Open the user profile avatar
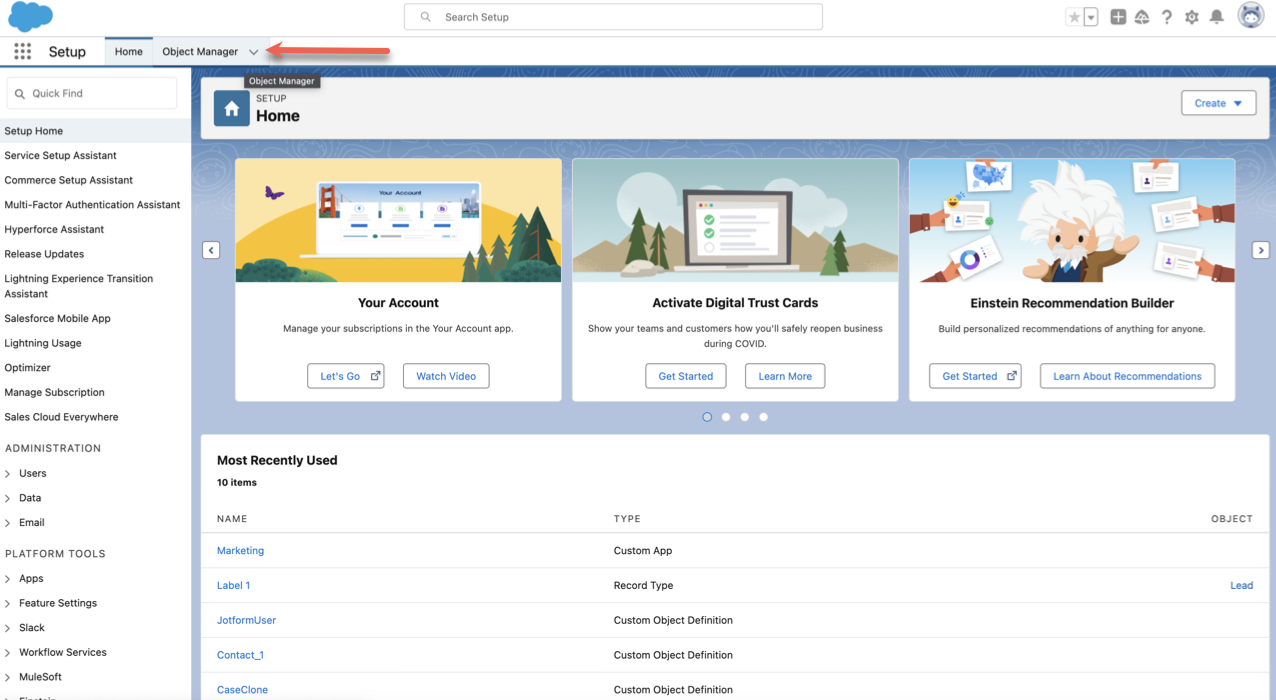The image size is (1276, 700). tap(1250, 16)
